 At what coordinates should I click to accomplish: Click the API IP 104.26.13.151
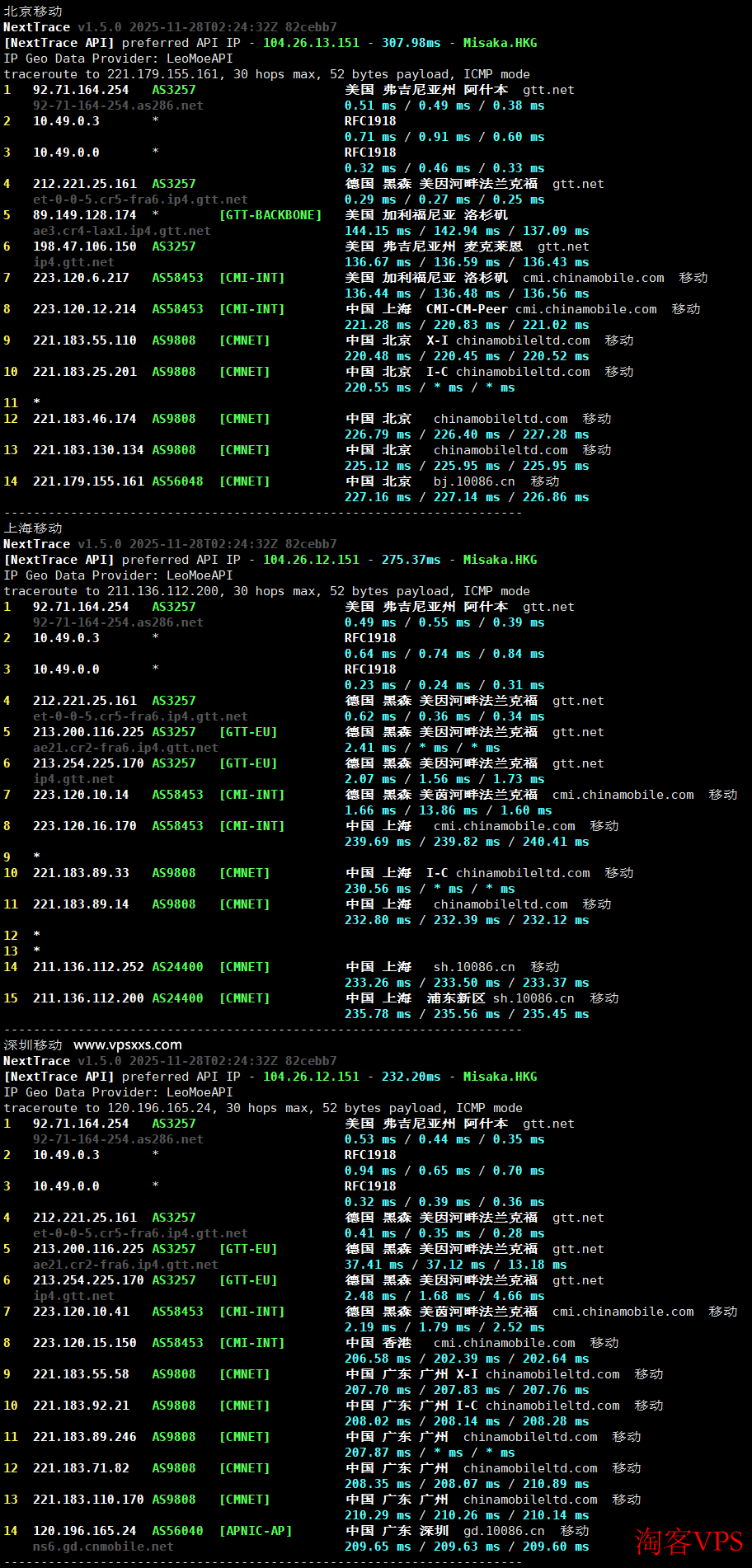pos(311,43)
